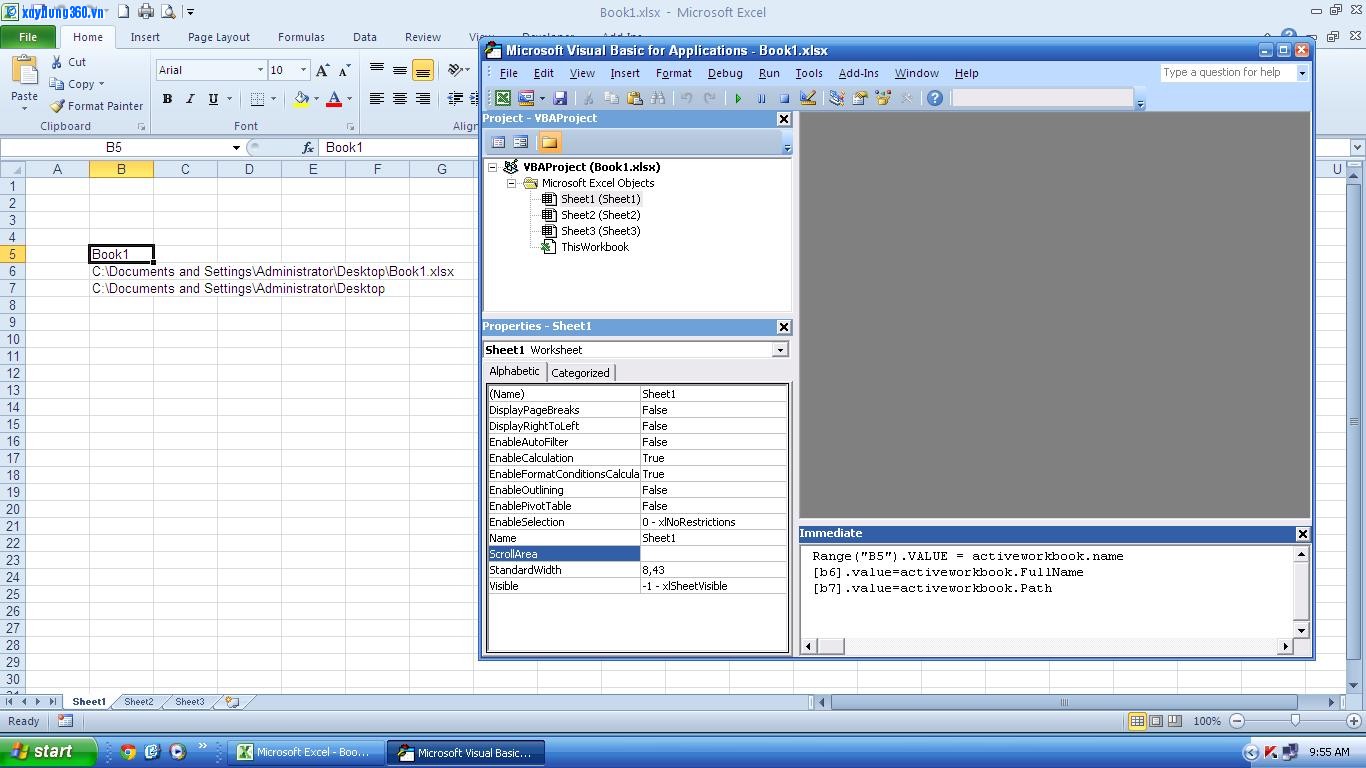Viewport: 1366px width, 768px height.
Task: Select ScrollArea property row
Action: 637,554
